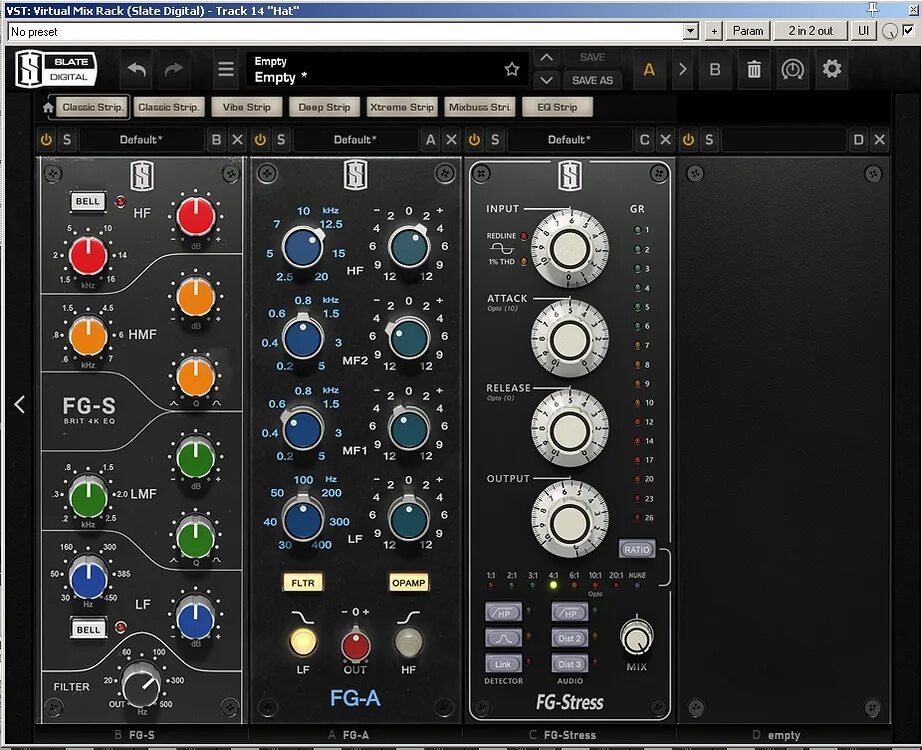Enable the Link detector button
The image size is (922, 750).
coord(503,664)
